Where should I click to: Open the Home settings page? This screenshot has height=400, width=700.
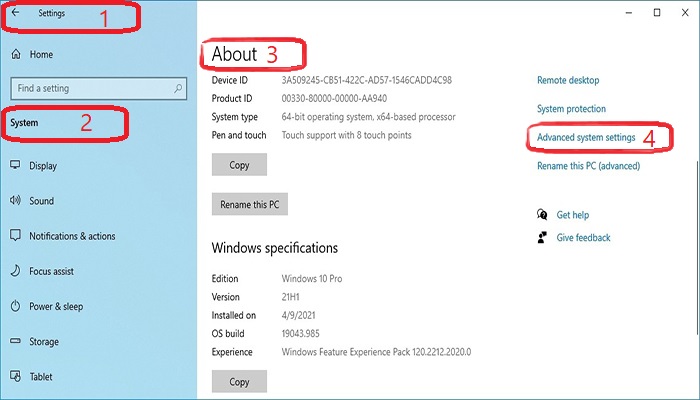pyautogui.click(x=41, y=54)
